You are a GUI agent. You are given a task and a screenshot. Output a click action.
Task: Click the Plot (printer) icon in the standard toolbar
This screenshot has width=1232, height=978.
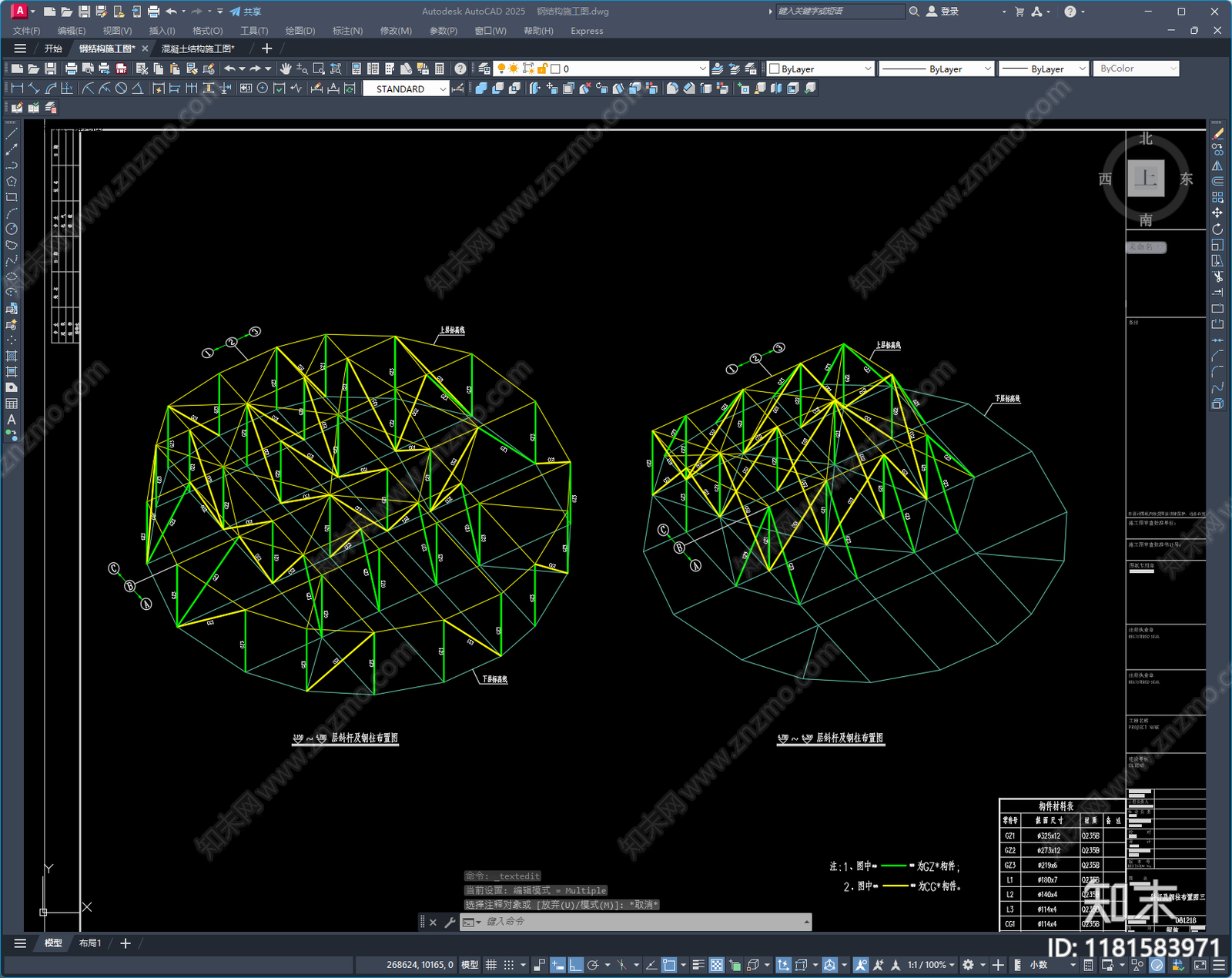click(x=71, y=69)
